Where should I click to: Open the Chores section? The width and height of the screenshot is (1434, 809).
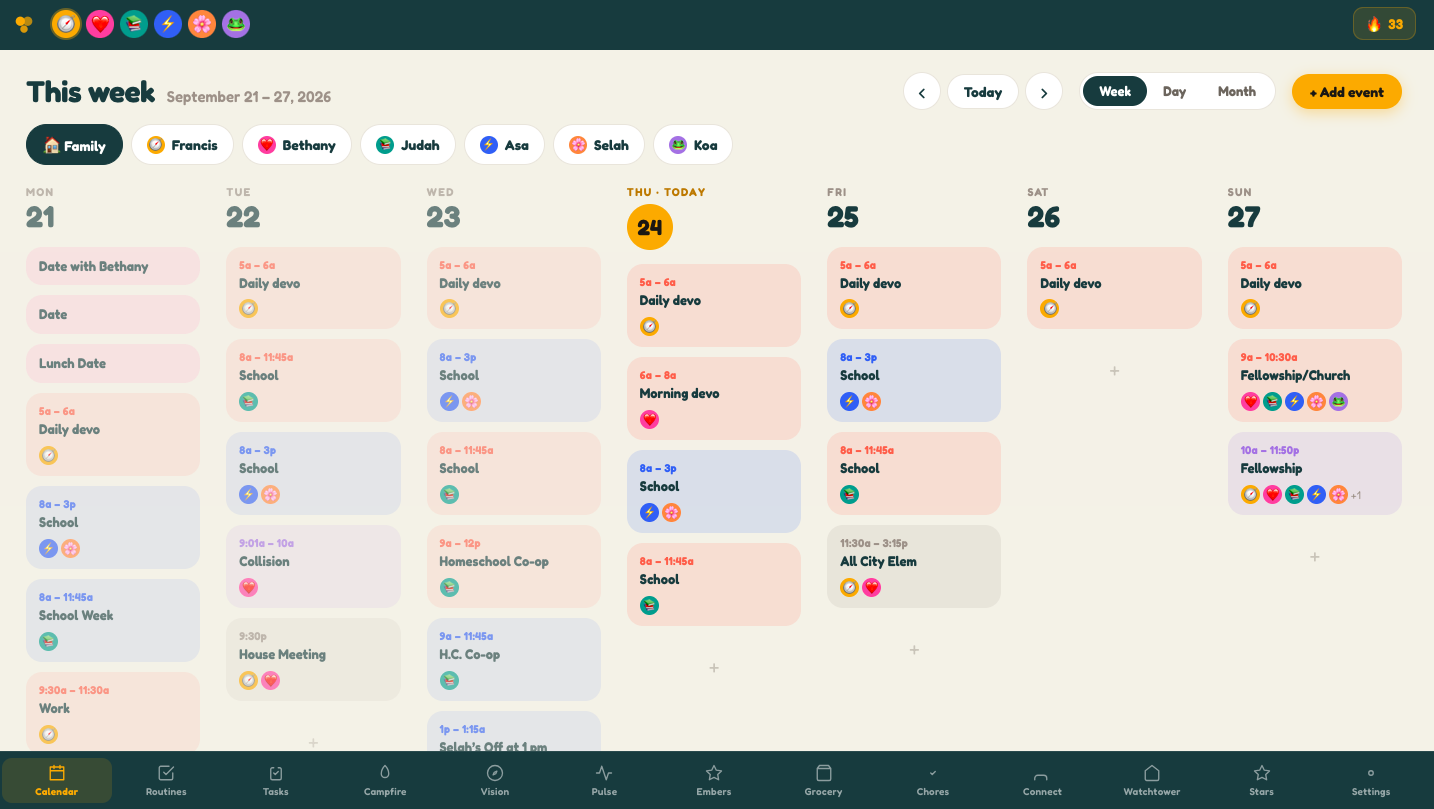(933, 780)
